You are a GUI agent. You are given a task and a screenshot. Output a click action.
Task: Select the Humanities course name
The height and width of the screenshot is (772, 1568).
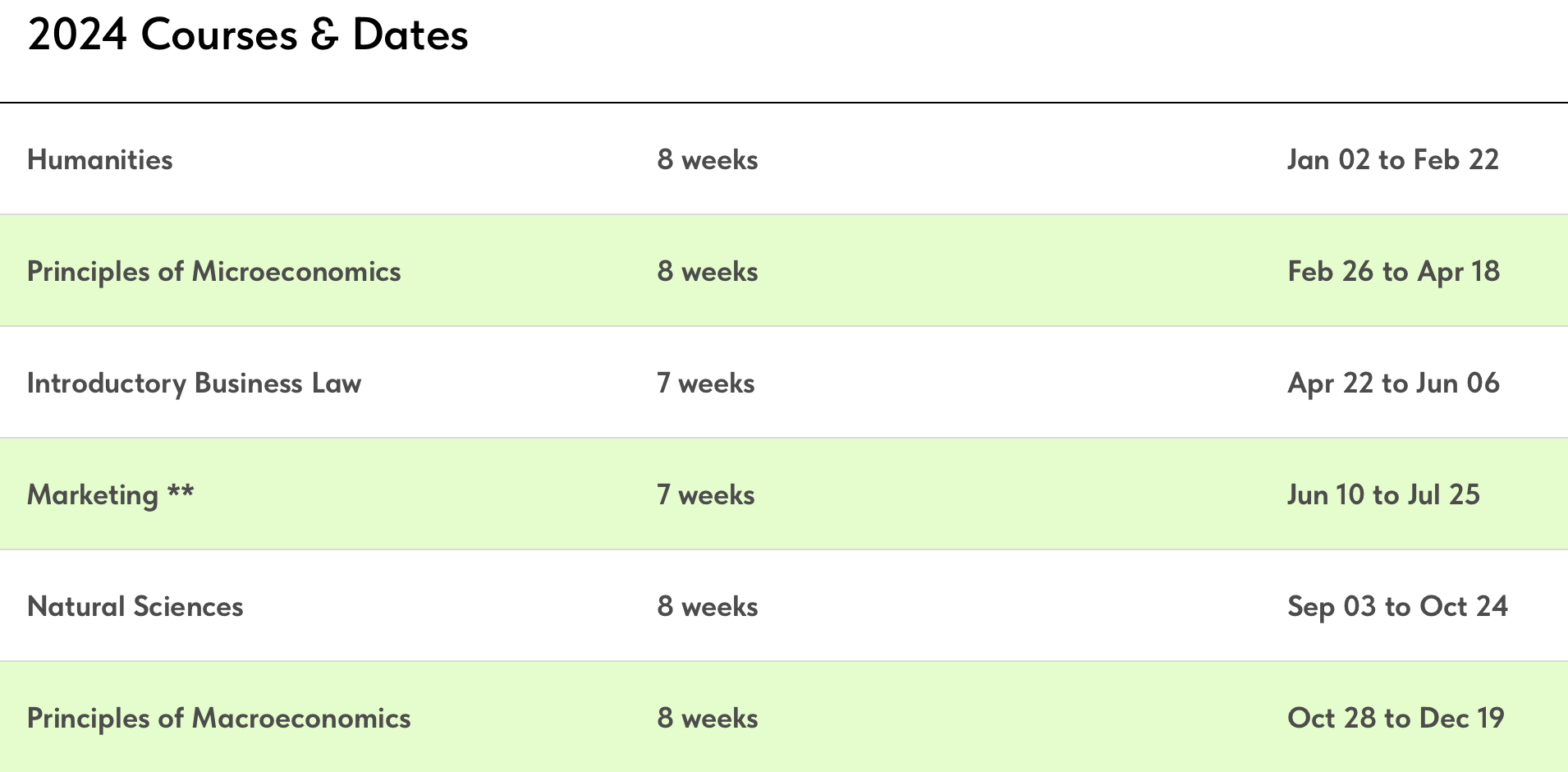tap(100, 159)
